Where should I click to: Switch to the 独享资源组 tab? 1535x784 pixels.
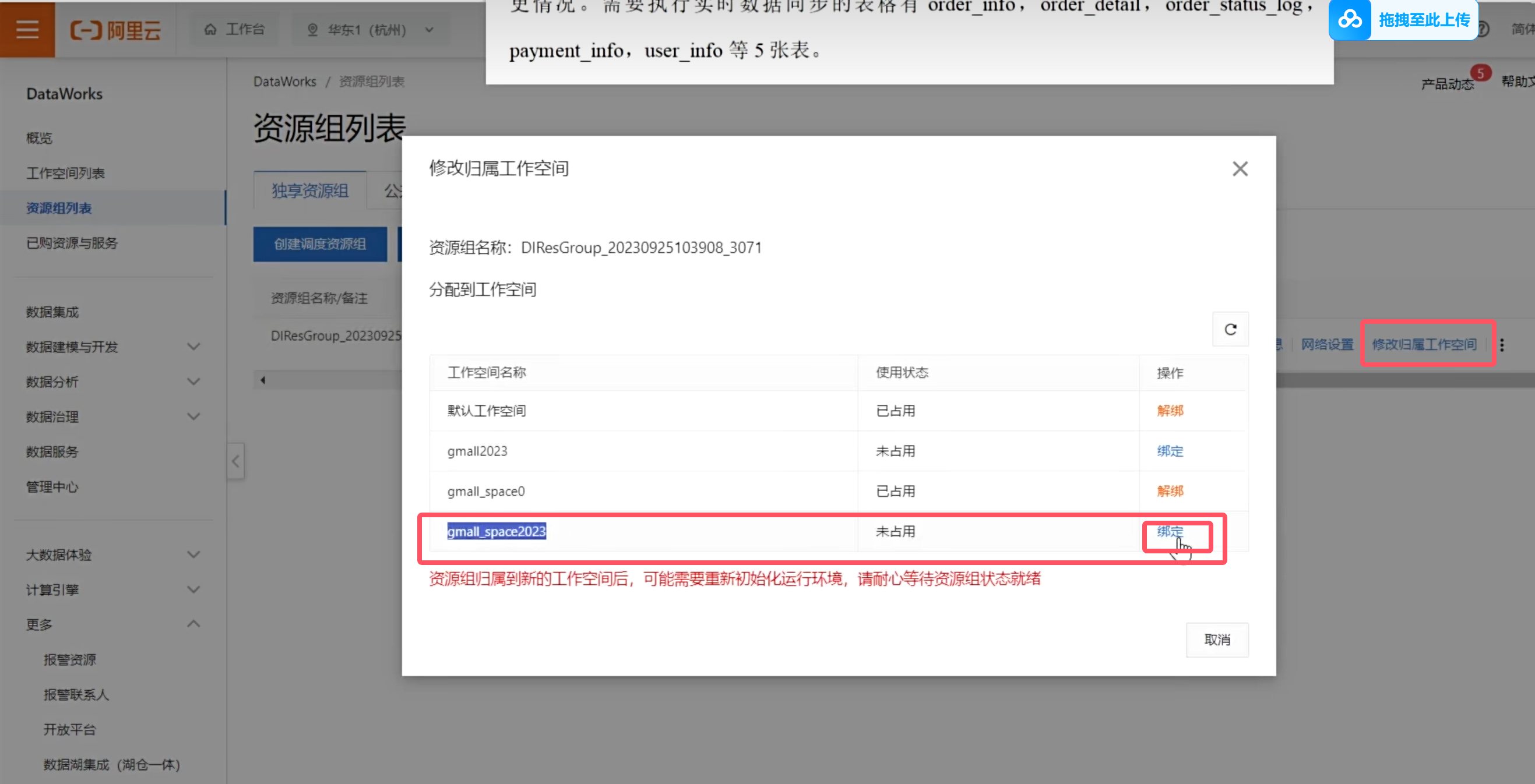[310, 190]
